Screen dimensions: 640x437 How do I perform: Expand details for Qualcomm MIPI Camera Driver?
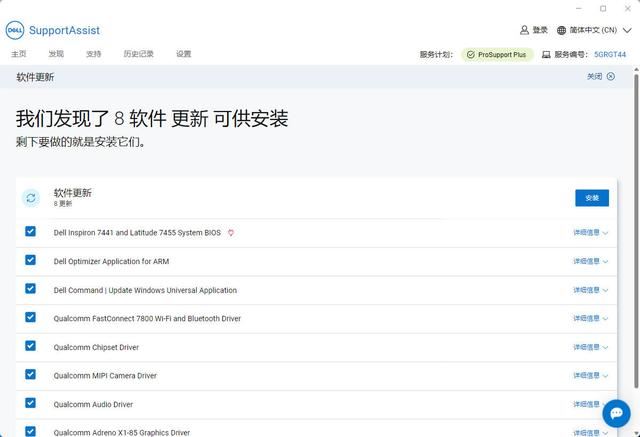point(591,375)
